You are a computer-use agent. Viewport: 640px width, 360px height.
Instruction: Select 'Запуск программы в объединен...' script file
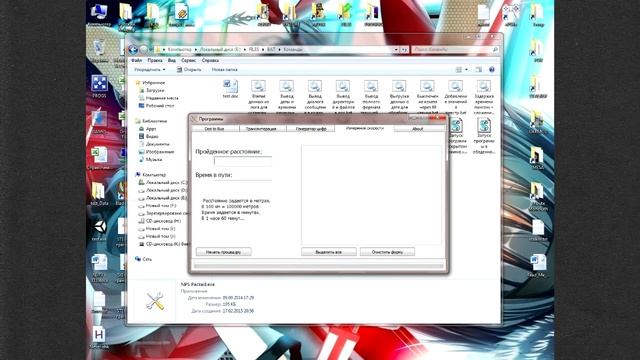484,136
